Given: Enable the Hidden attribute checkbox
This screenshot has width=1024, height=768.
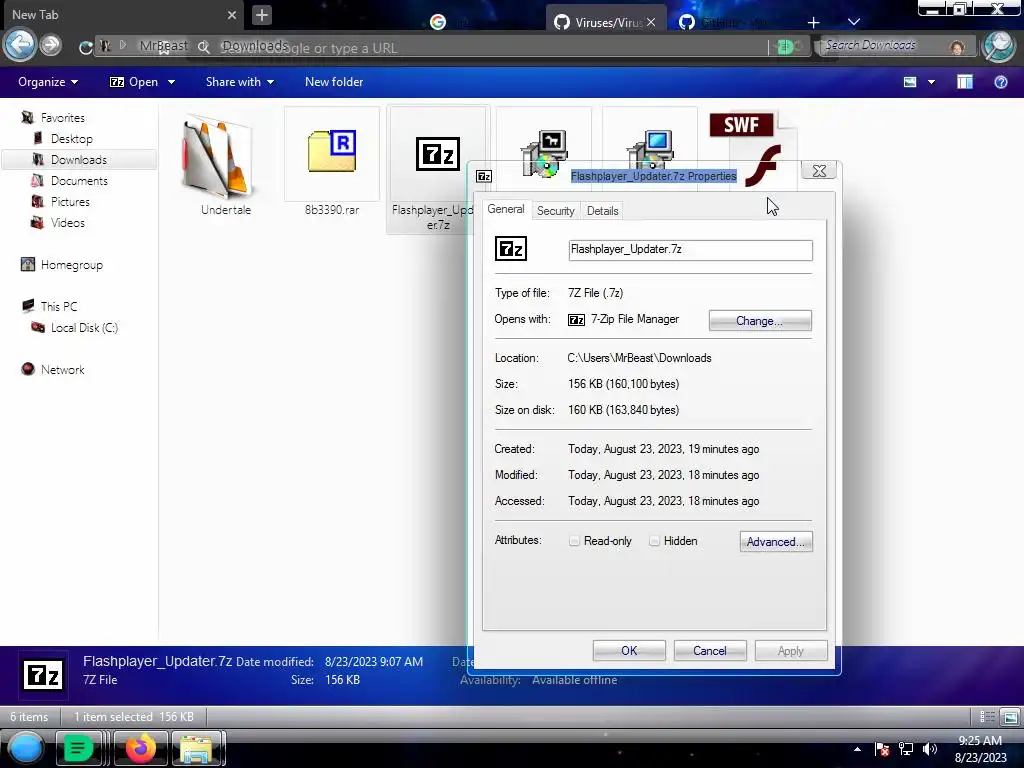Looking at the screenshot, I should coord(654,541).
